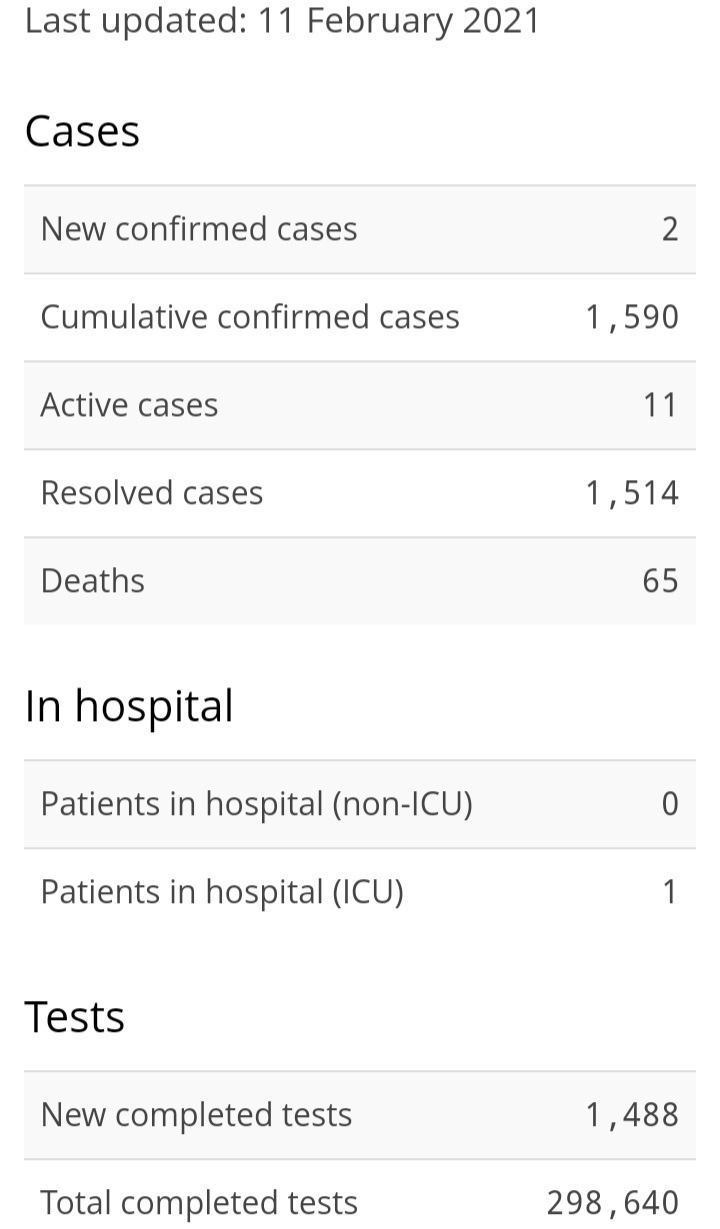Click Patients in hospital (ICU) label

click(222, 892)
